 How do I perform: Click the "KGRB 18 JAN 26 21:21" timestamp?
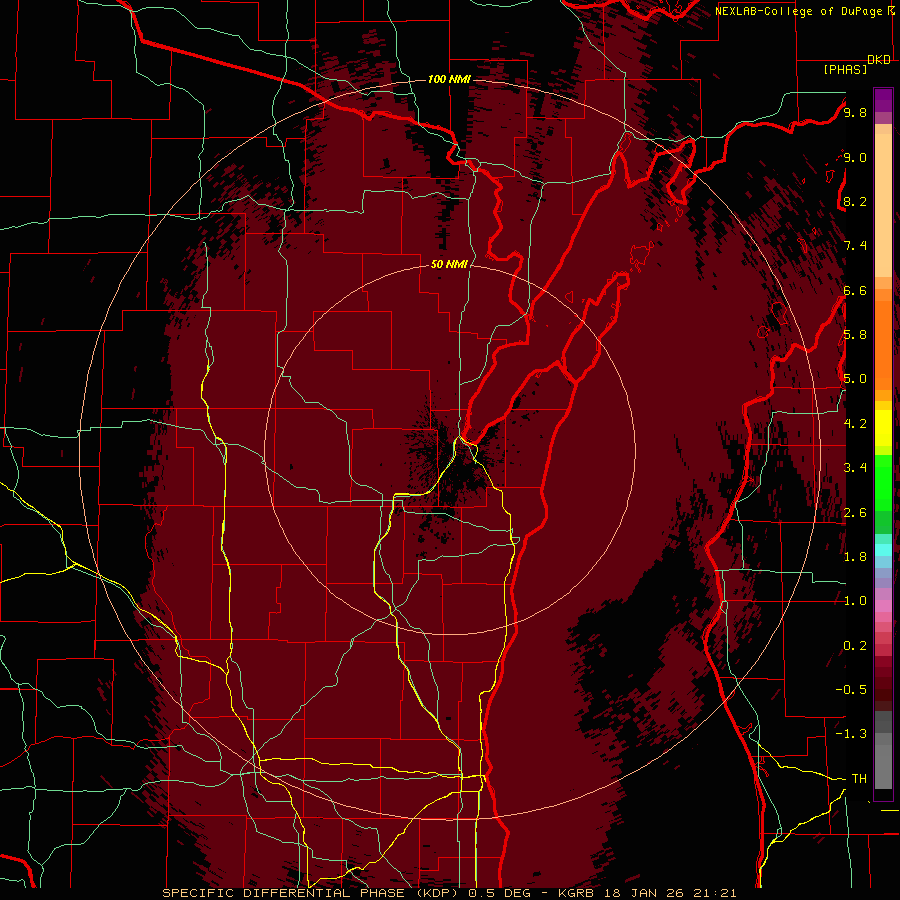647,893
